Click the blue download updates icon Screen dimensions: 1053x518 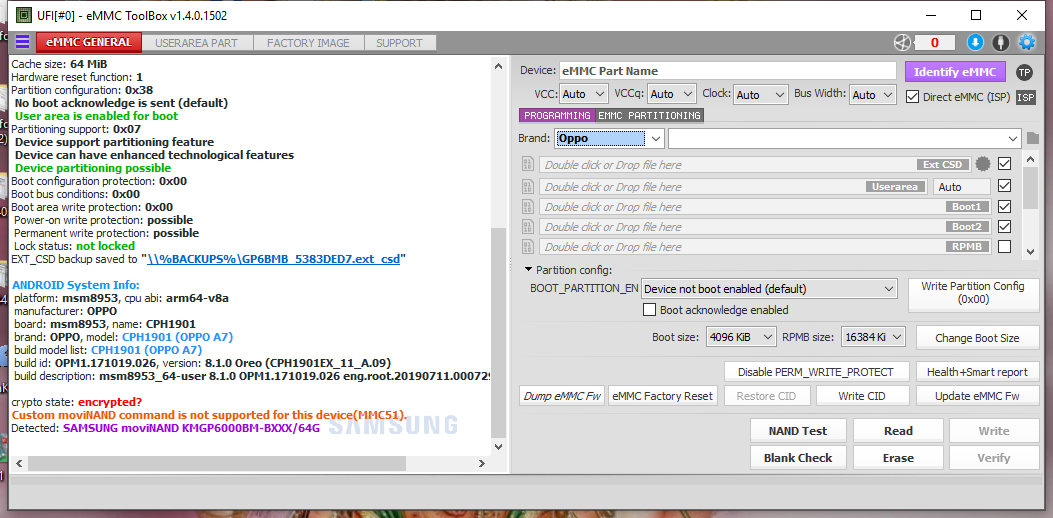[x=975, y=42]
